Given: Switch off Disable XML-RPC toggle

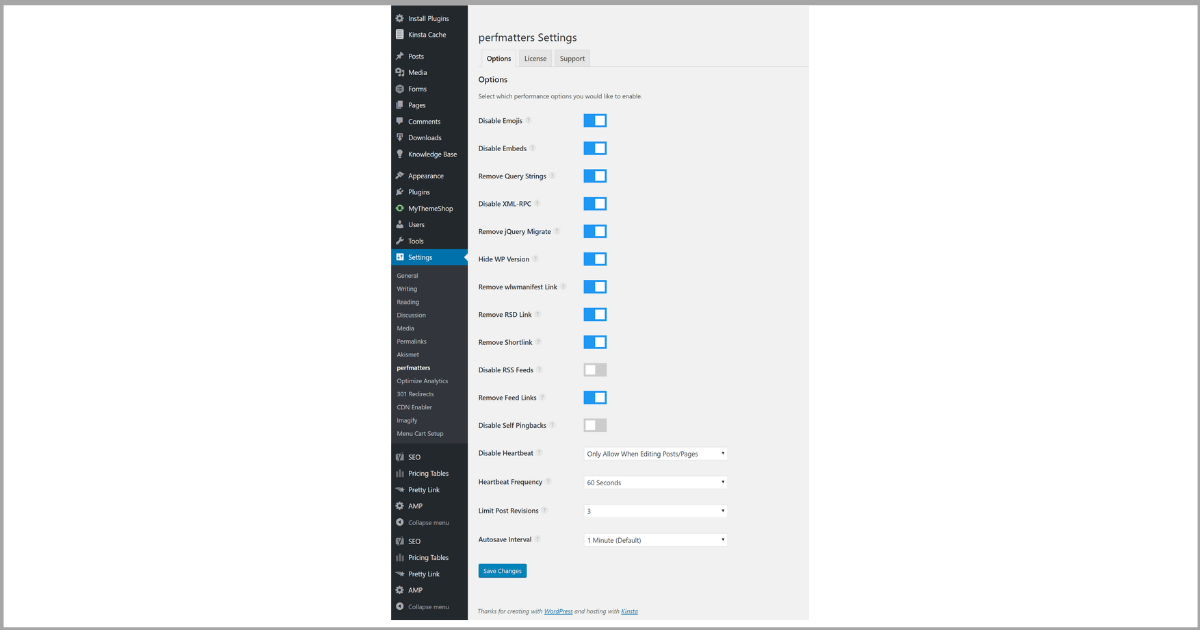Looking at the screenshot, I should [x=595, y=203].
